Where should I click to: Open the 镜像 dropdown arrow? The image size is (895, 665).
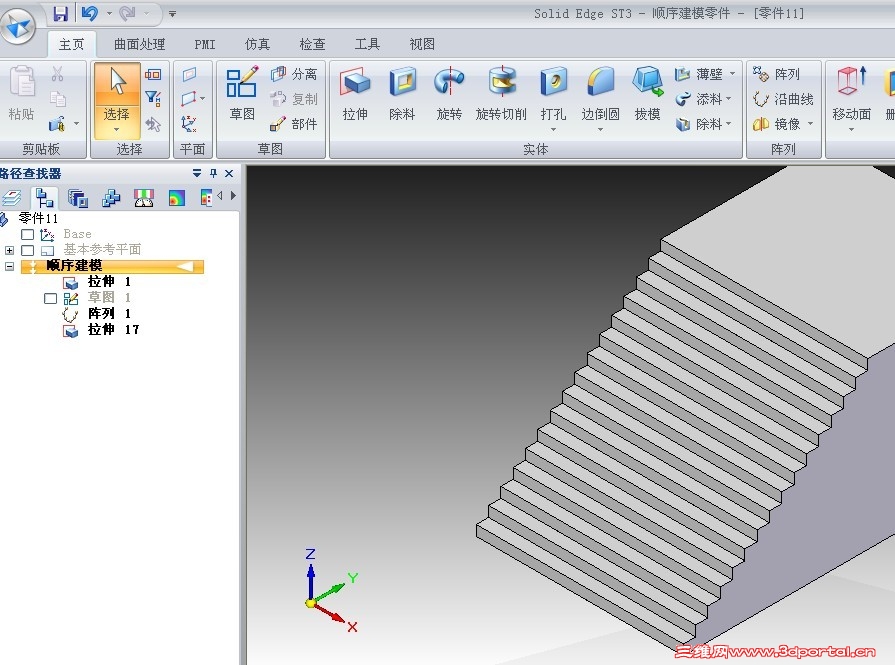click(810, 124)
